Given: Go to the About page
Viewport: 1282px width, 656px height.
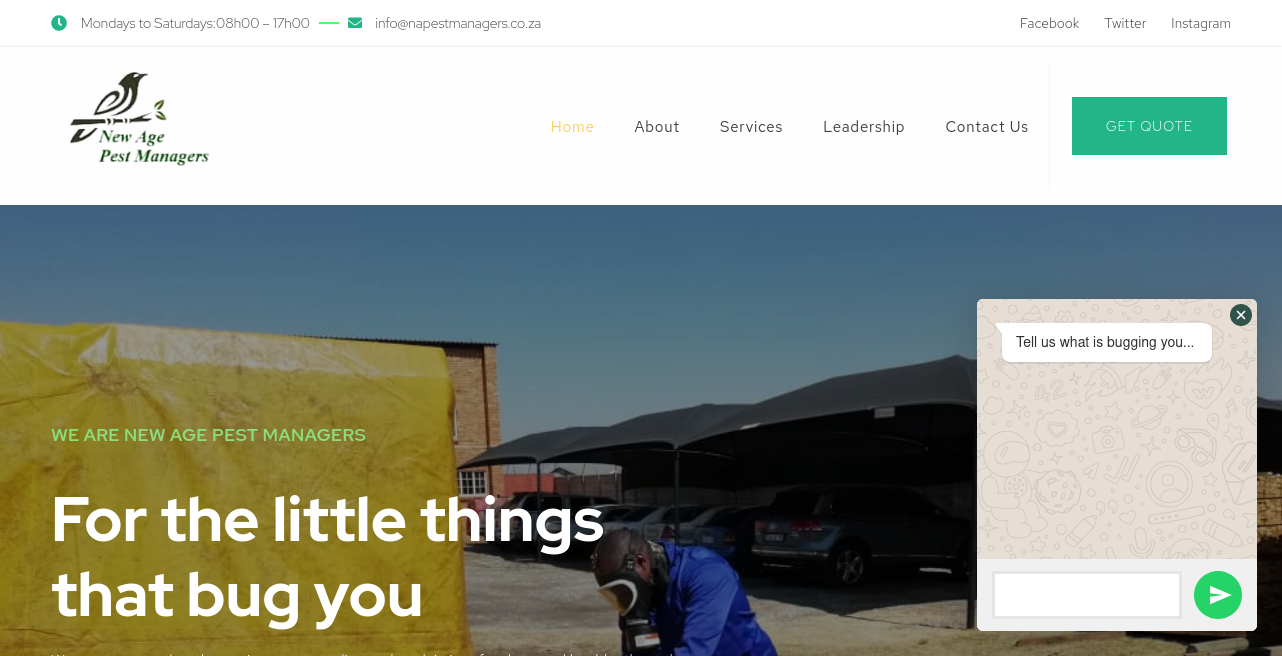Looking at the screenshot, I should [x=657, y=127].
